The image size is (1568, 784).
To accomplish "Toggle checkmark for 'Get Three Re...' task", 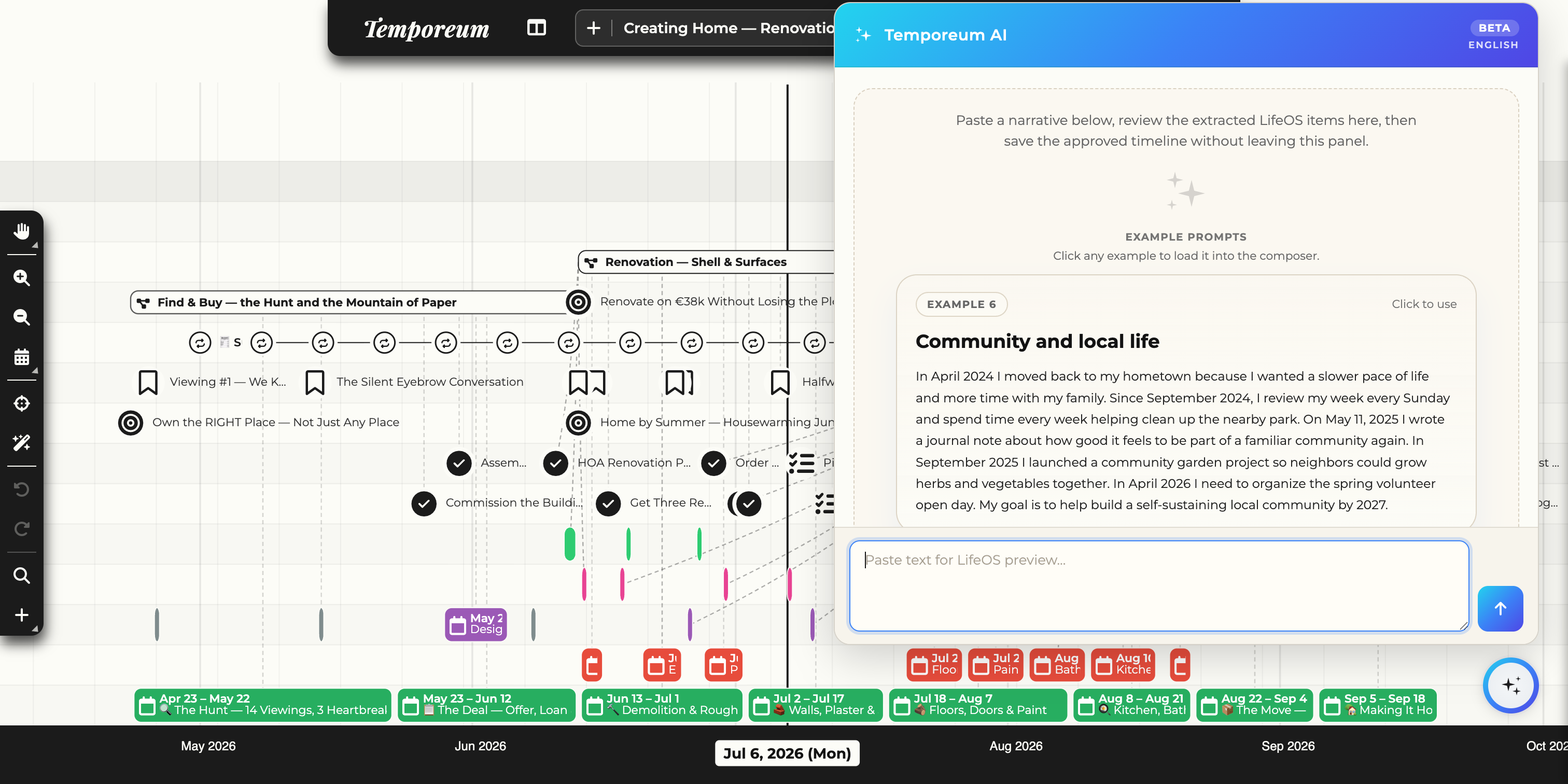I will click(608, 503).
